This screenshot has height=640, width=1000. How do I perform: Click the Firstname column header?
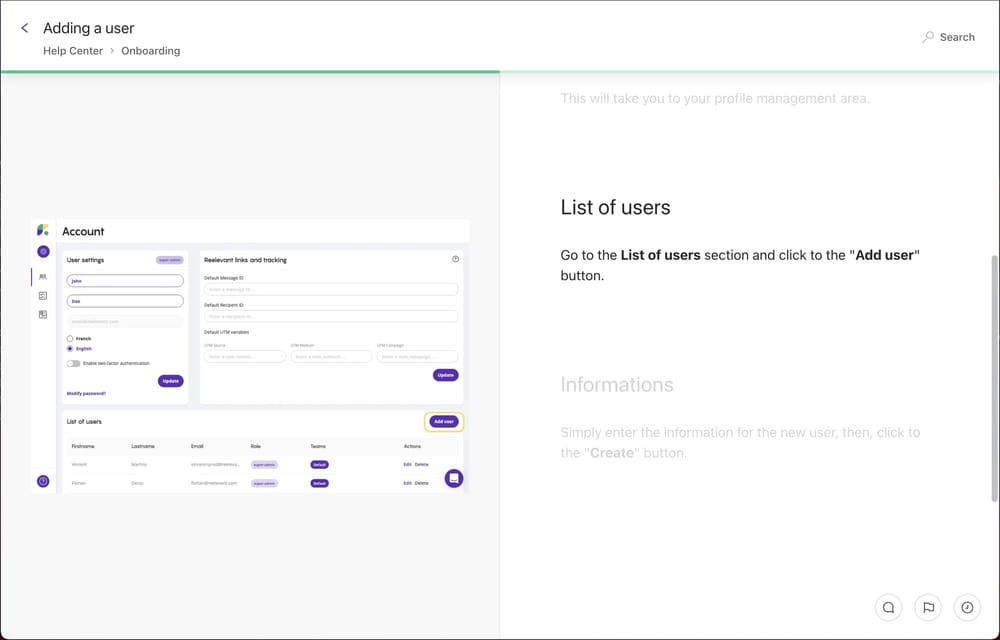[x=83, y=446]
